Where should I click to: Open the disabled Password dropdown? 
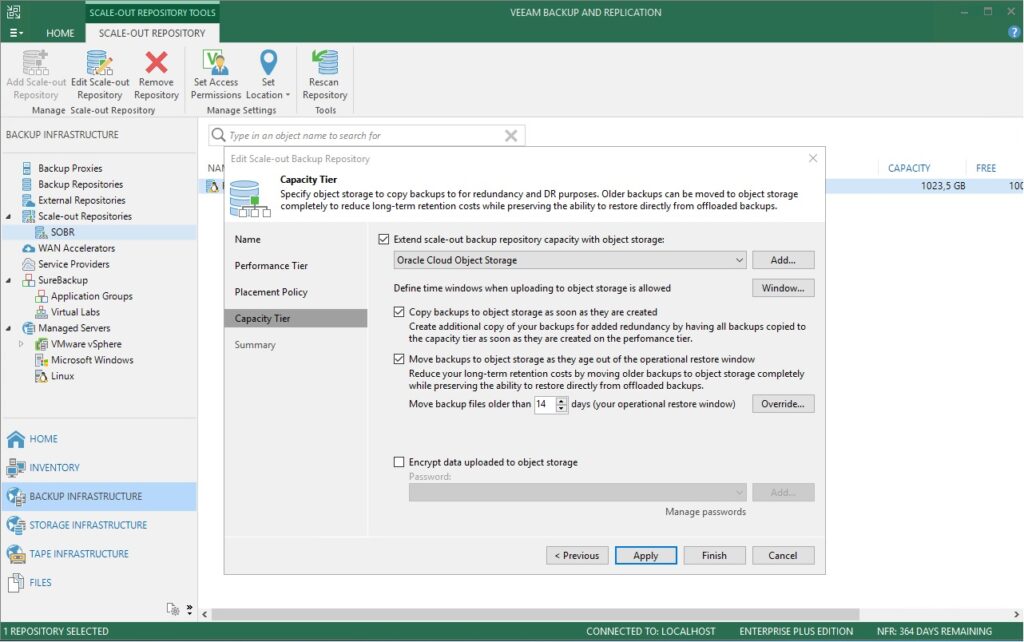coord(577,492)
